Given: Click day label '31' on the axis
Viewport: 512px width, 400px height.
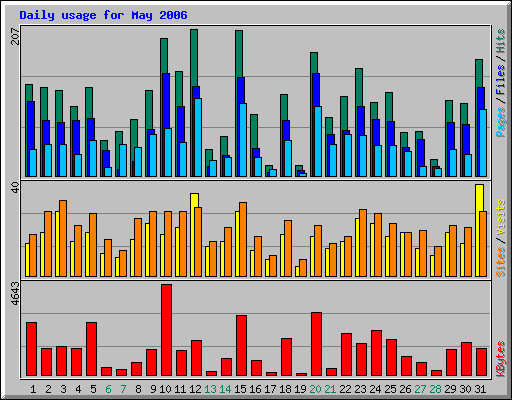Looking at the screenshot, I should point(480,389).
